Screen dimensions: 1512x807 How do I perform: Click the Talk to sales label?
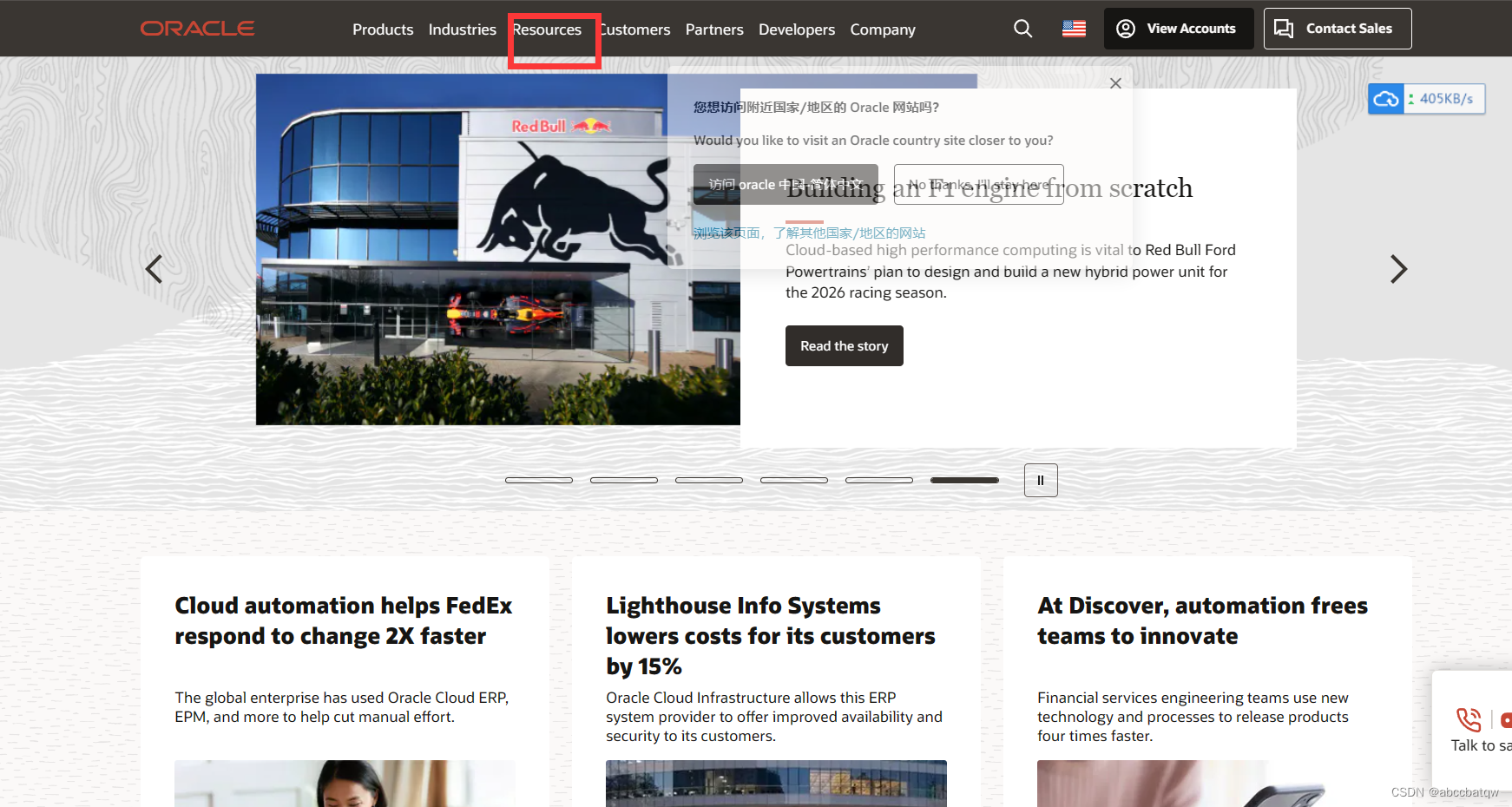[x=1481, y=745]
